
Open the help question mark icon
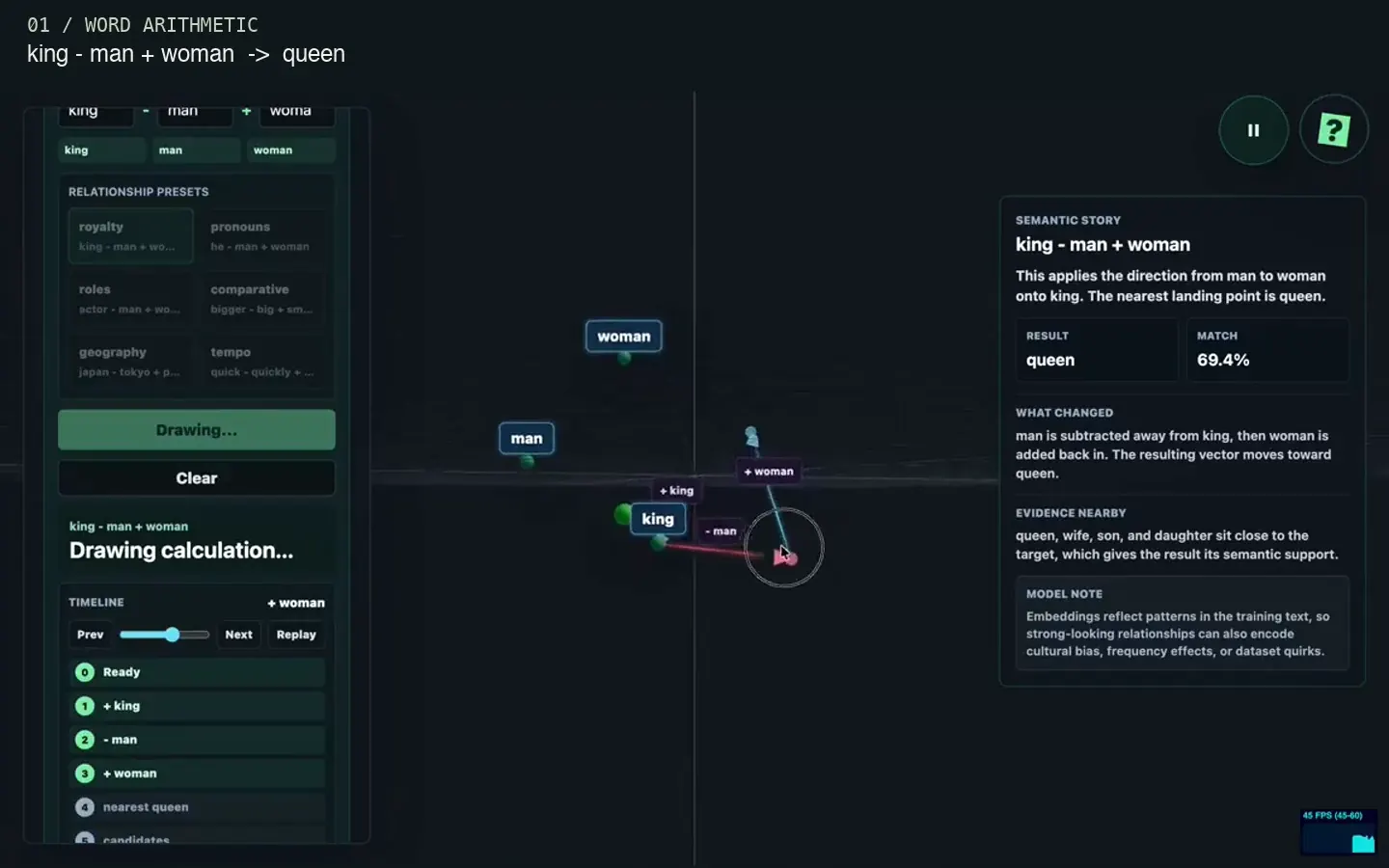tap(1334, 129)
